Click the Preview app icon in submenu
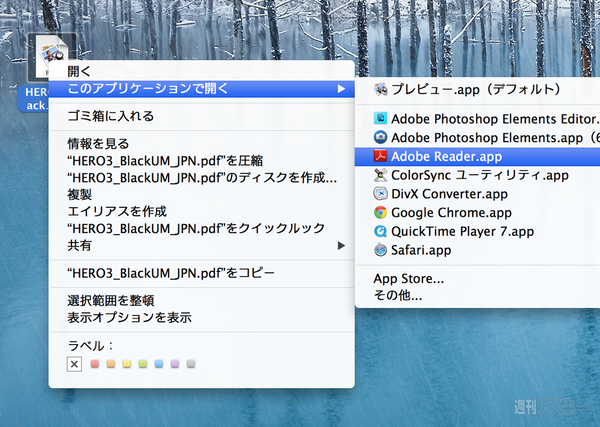 point(380,90)
